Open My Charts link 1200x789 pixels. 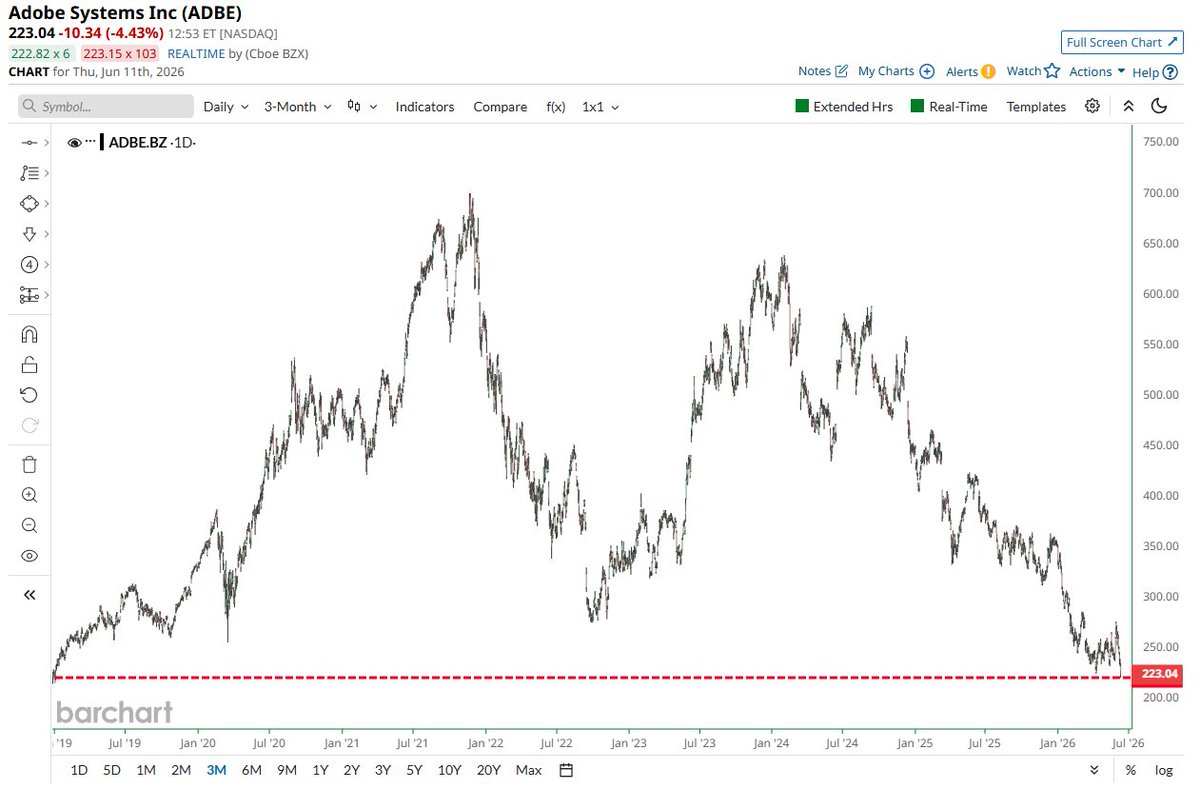896,71
